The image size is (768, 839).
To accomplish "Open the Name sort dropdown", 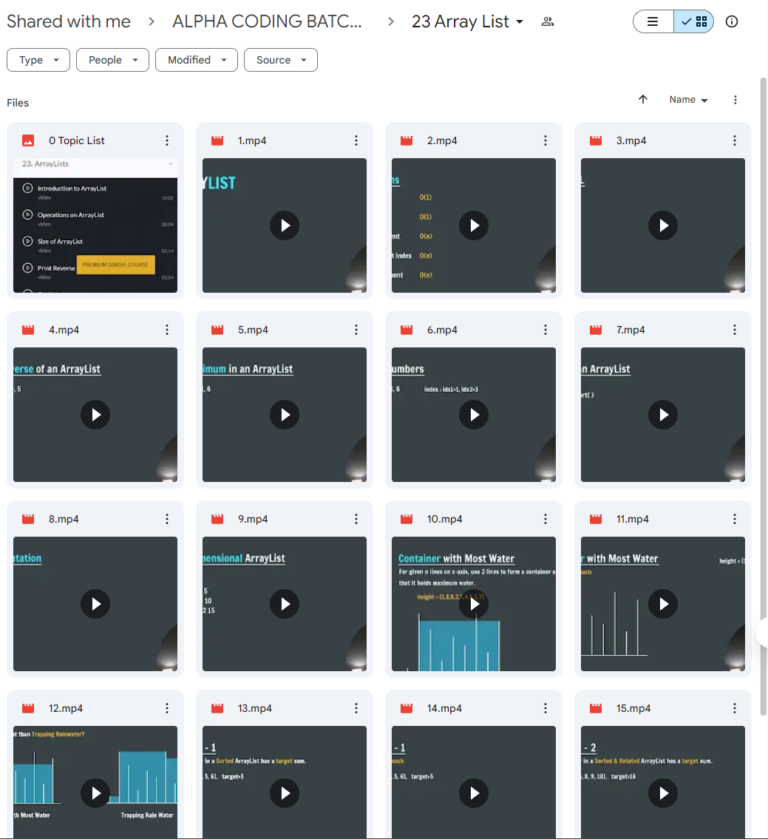I will 688,100.
